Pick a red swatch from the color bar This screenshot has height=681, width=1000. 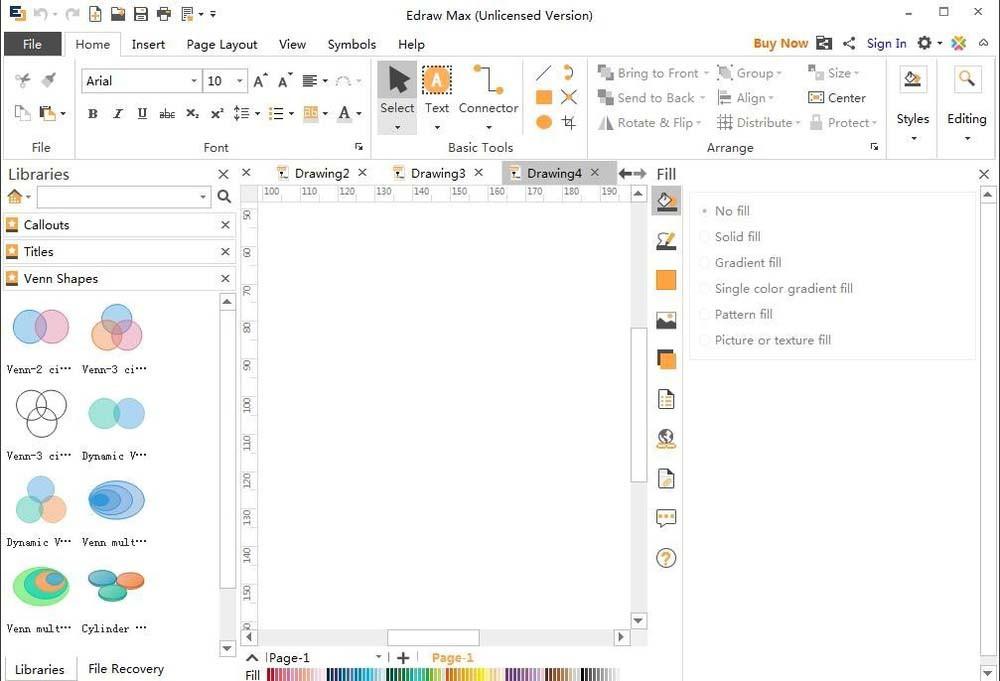coord(272,675)
